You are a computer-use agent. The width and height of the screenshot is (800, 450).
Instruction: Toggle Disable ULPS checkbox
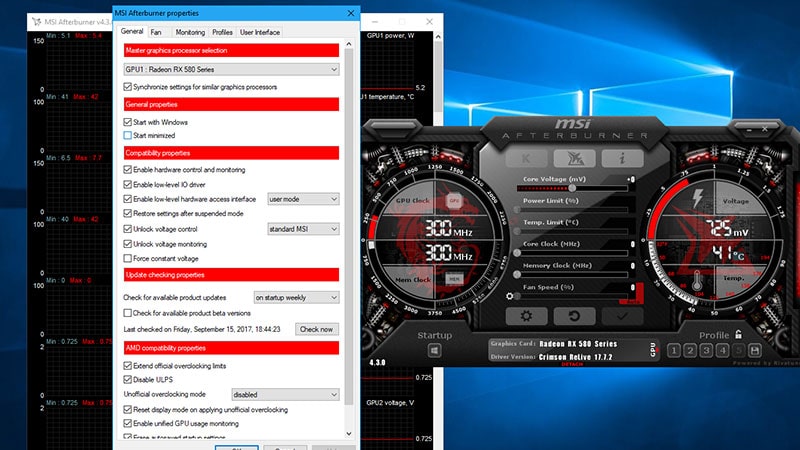[x=128, y=379]
